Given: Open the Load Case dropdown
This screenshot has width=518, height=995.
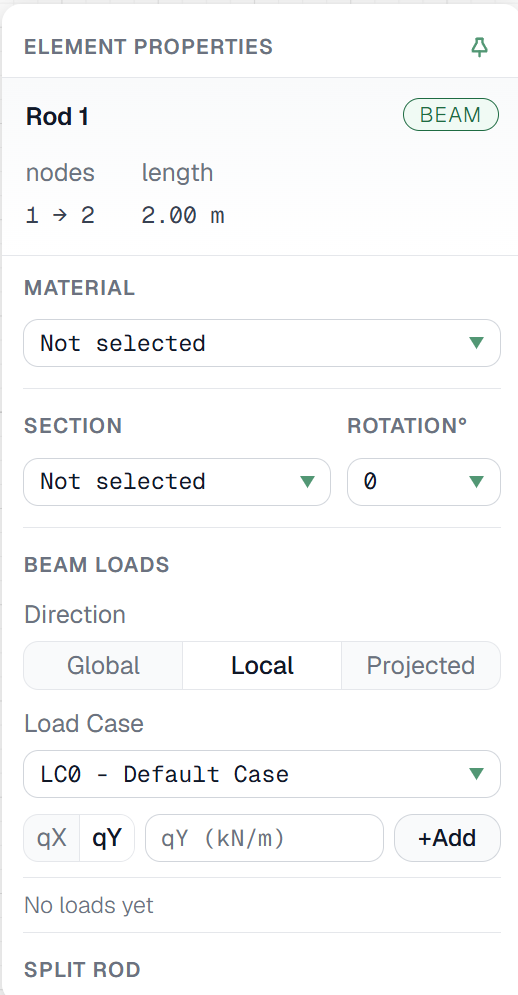Looking at the screenshot, I should click(262, 774).
